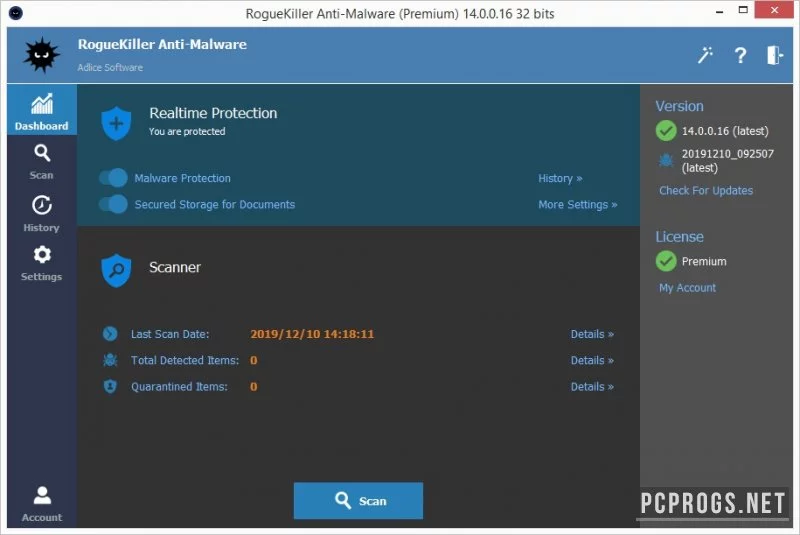800x535 pixels.
Task: Open Details for Last Scan Date
Action: [592, 334]
